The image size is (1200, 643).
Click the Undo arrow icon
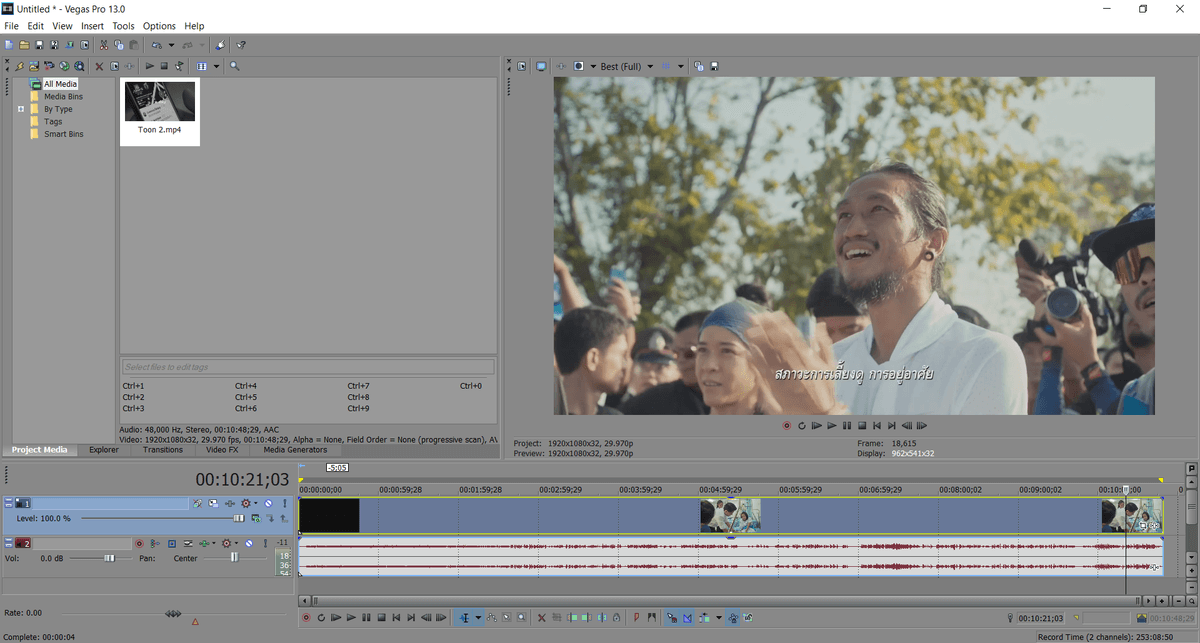[x=156, y=45]
